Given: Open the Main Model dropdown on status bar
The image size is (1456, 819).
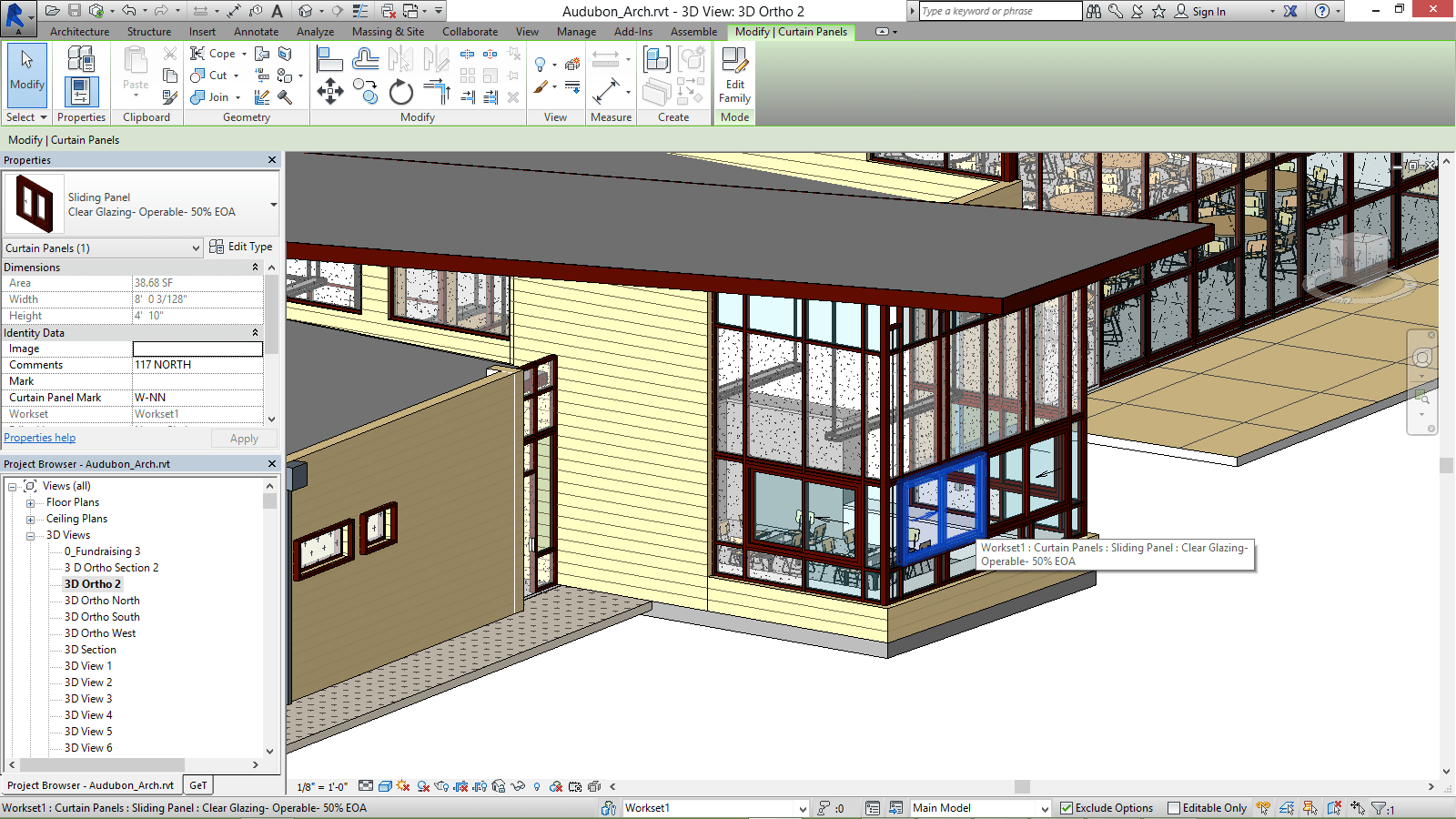Looking at the screenshot, I should [x=1045, y=808].
